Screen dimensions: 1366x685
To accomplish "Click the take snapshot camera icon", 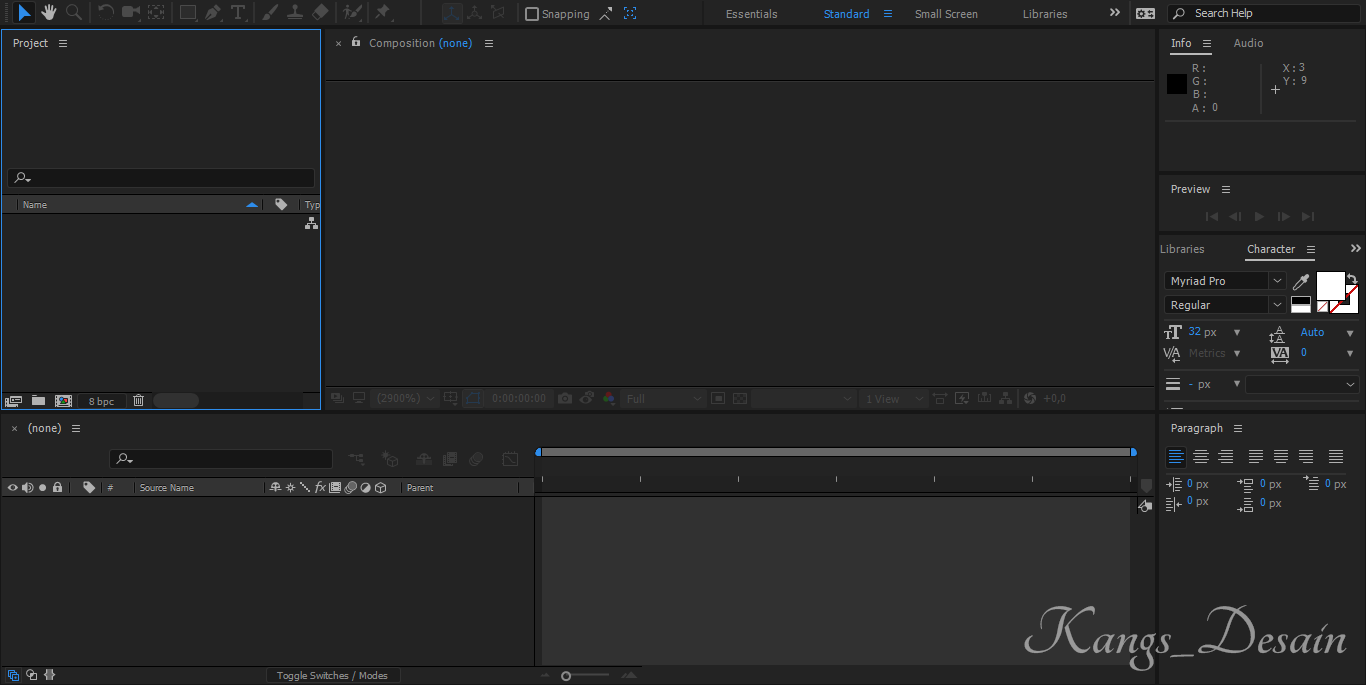I will [x=565, y=398].
